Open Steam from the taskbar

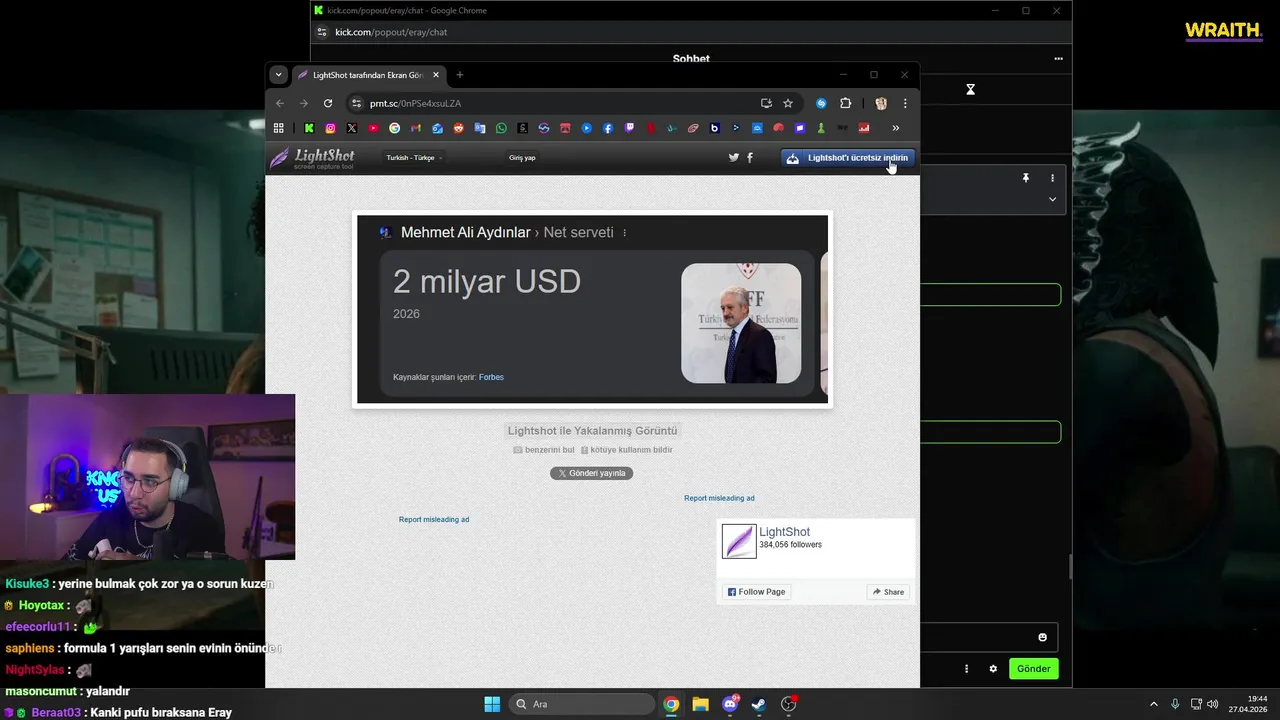[x=759, y=704]
